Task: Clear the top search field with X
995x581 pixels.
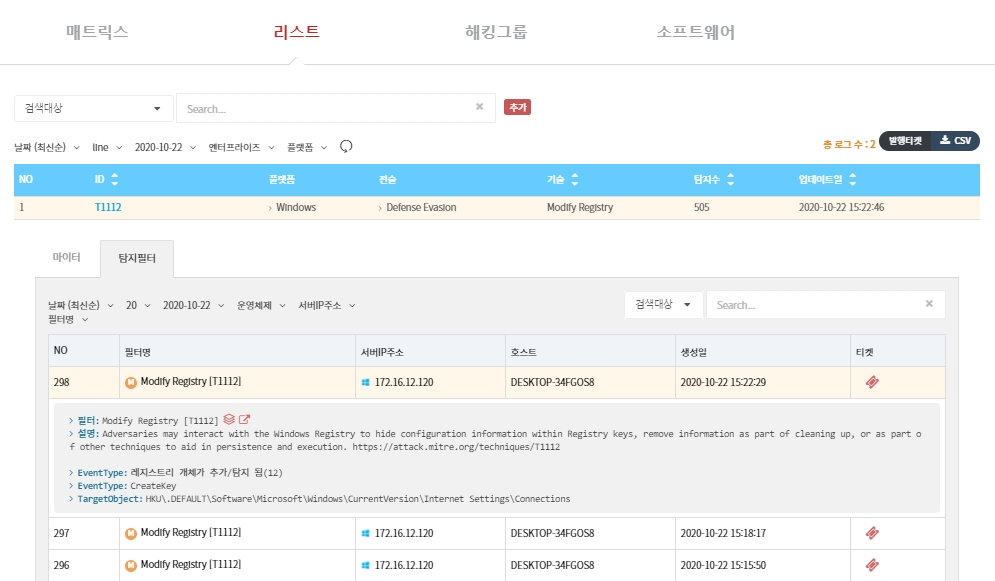Action: click(479, 107)
